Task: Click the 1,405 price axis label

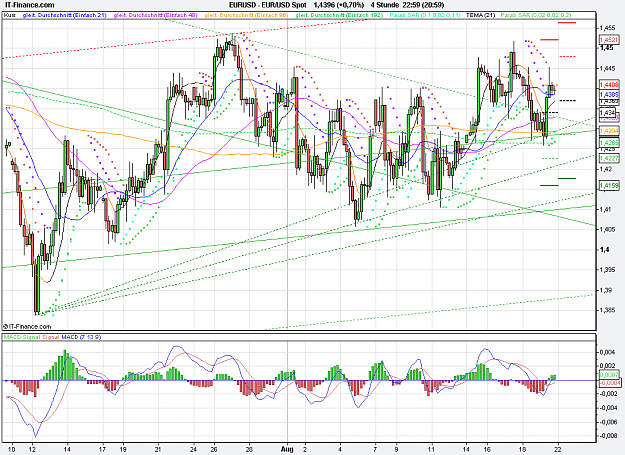Action: coord(607,229)
